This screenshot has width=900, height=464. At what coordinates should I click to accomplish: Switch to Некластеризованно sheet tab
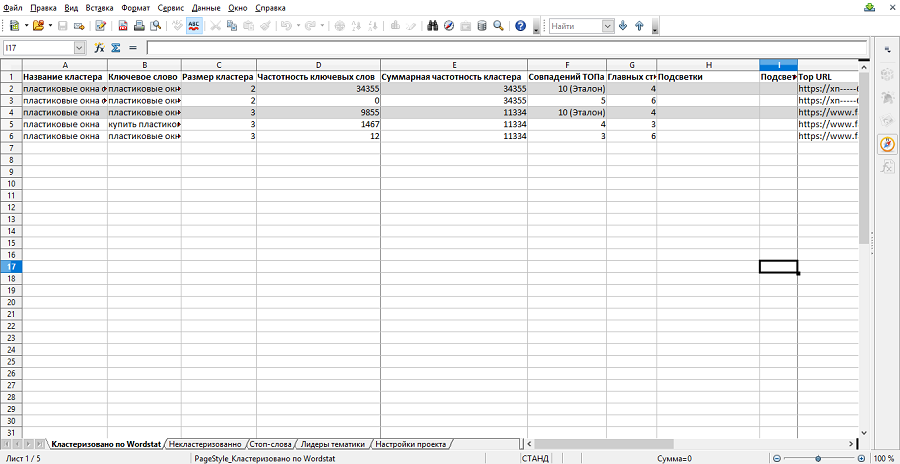pos(205,444)
